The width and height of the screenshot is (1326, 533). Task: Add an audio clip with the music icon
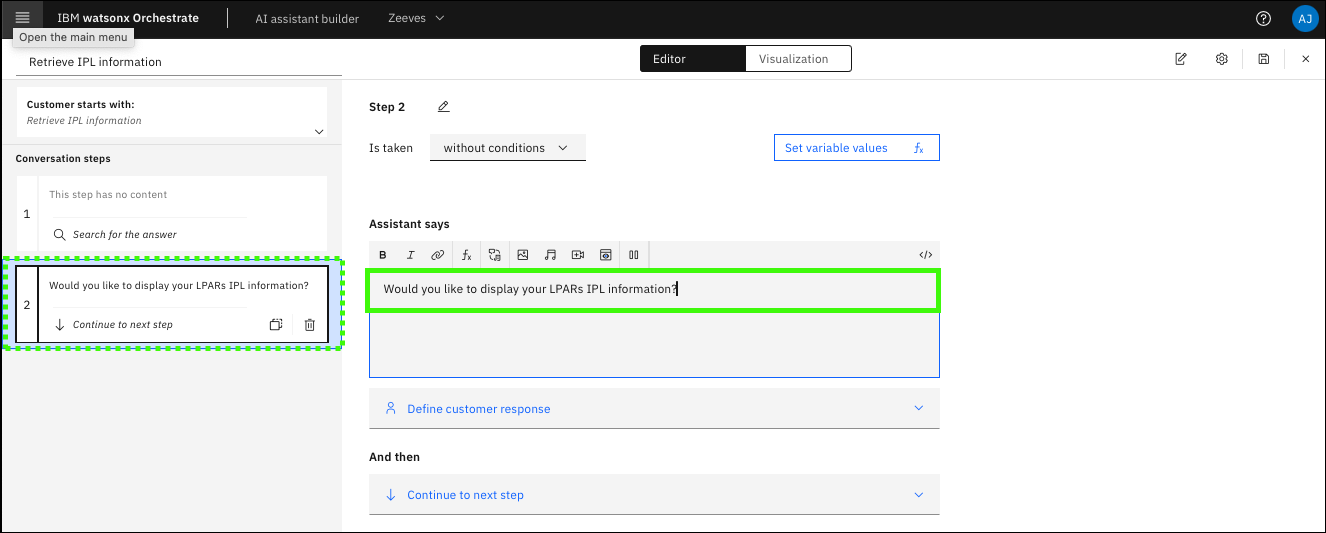(550, 255)
